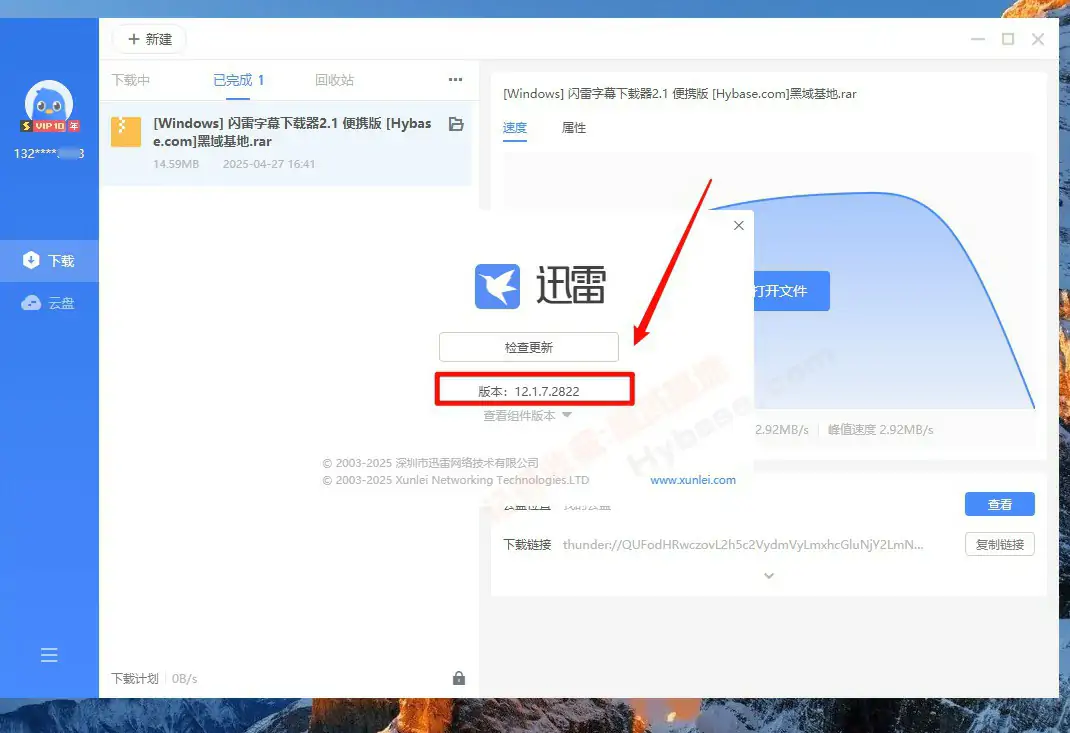Image resolution: width=1070 pixels, height=733 pixels.
Task: Expand 查看组件版本 dropdown
Action: pos(527,416)
